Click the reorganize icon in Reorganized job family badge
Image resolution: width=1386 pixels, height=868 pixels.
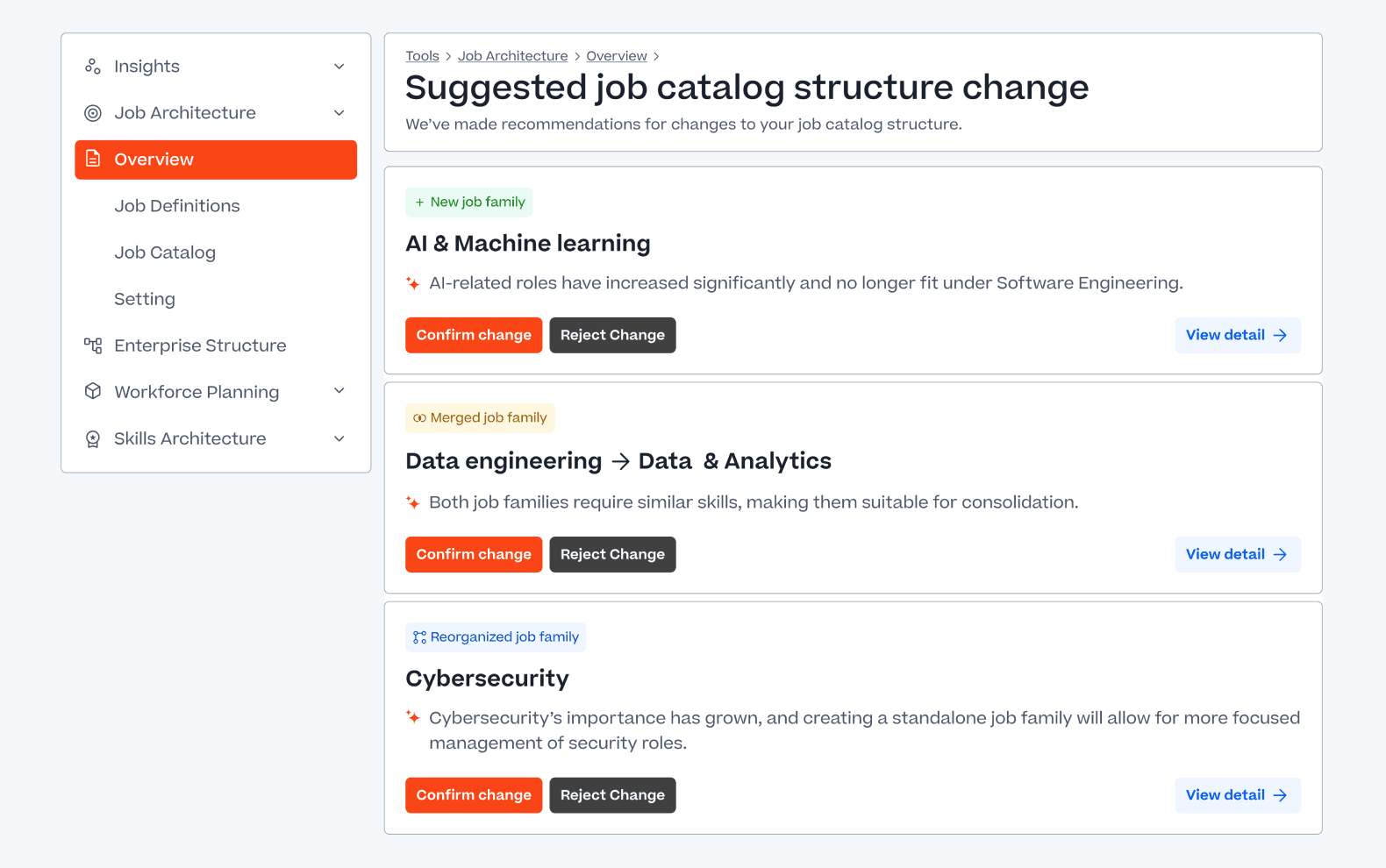419,637
